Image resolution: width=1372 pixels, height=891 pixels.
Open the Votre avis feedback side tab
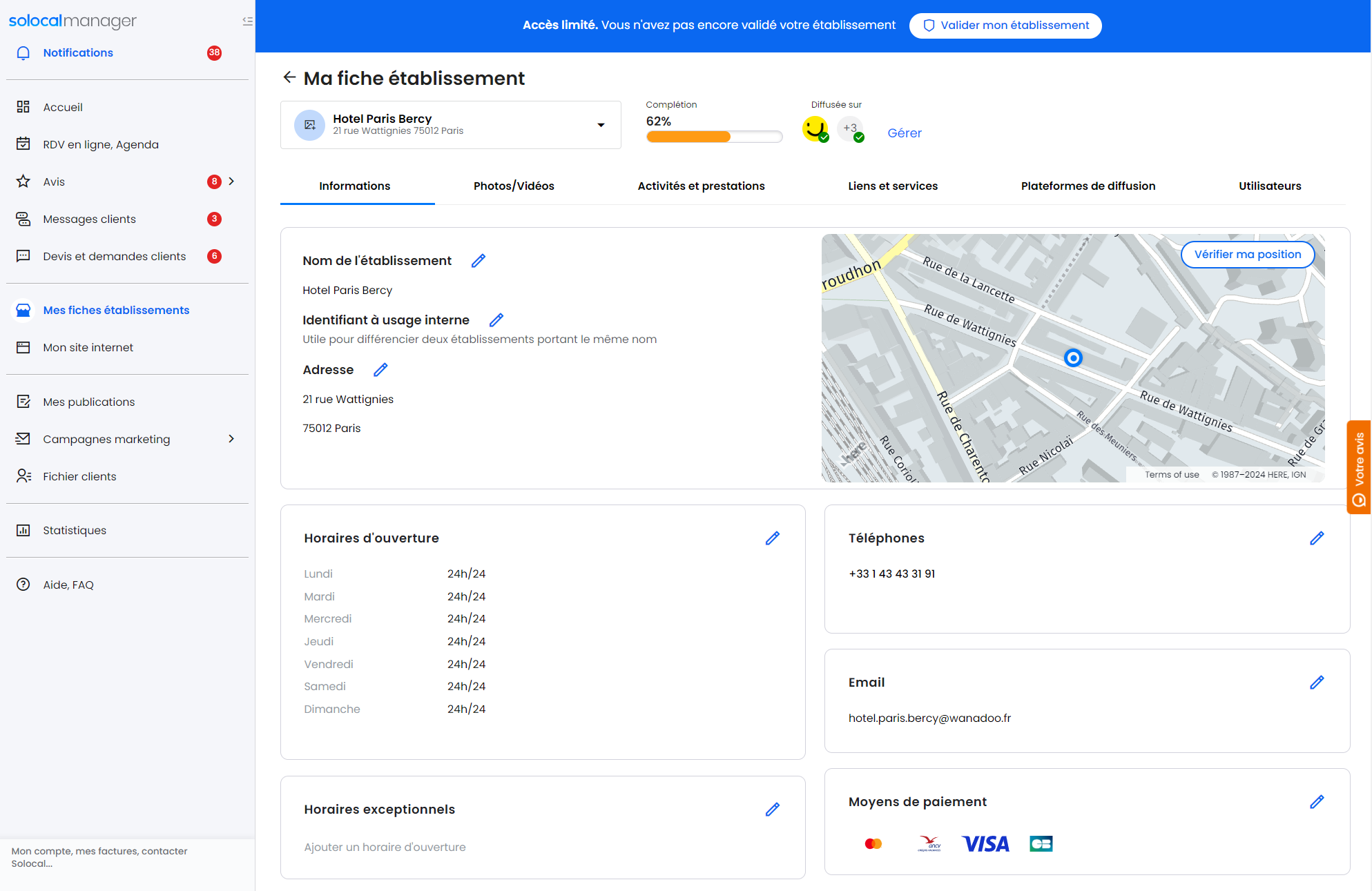point(1358,467)
